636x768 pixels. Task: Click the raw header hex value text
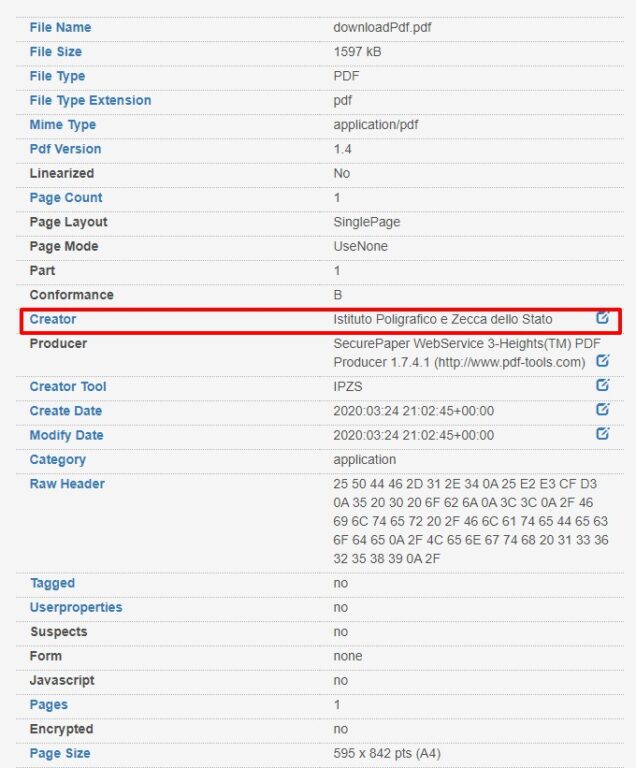pyautogui.click(x=470, y=521)
